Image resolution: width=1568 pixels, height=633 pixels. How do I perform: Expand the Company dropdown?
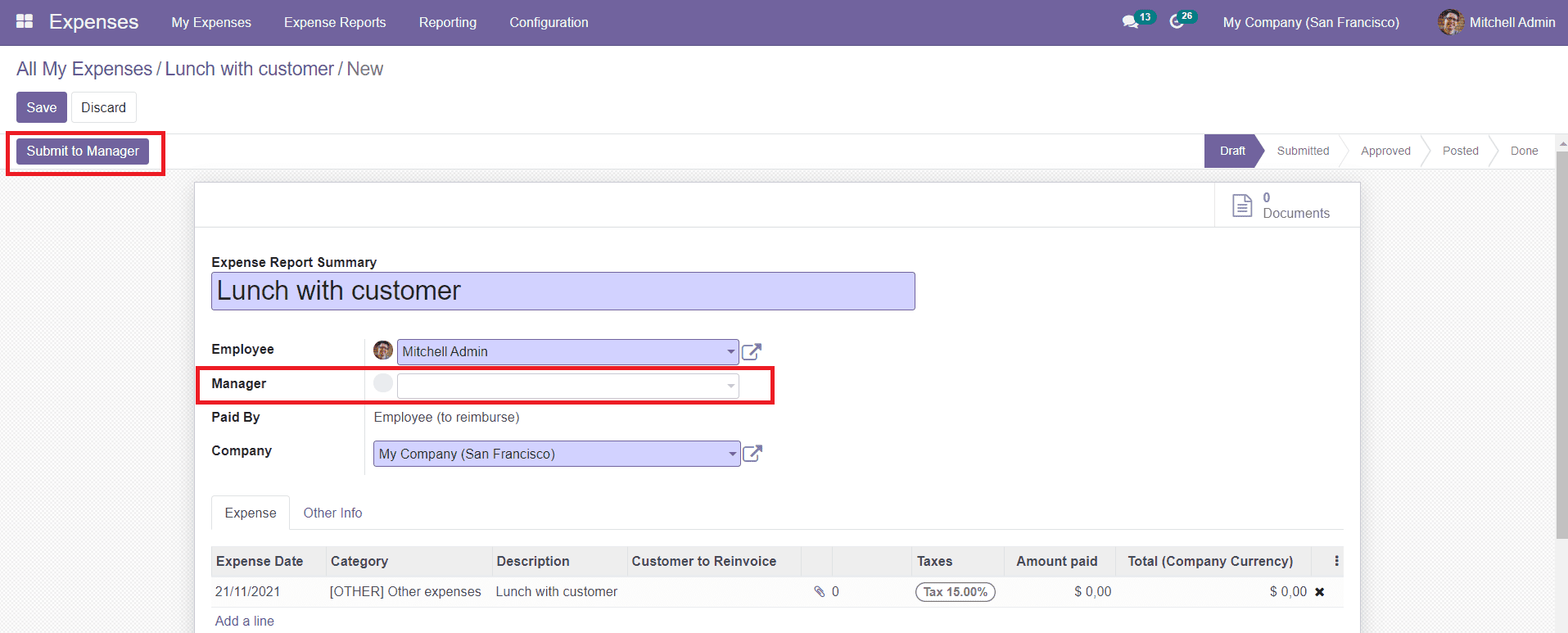coord(732,454)
